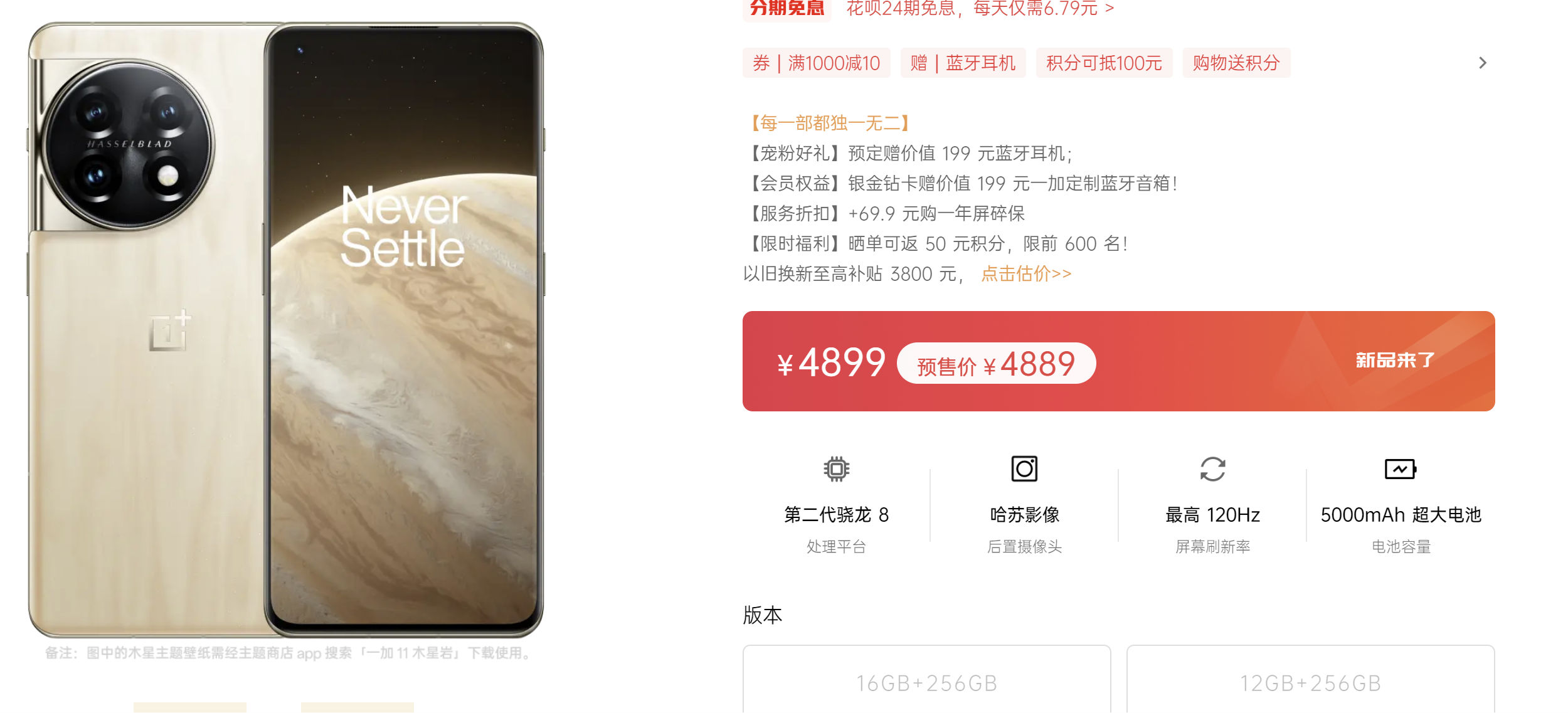The height and width of the screenshot is (713, 1568).
Task: Click the 新品来了 banner text
Action: 1395,361
